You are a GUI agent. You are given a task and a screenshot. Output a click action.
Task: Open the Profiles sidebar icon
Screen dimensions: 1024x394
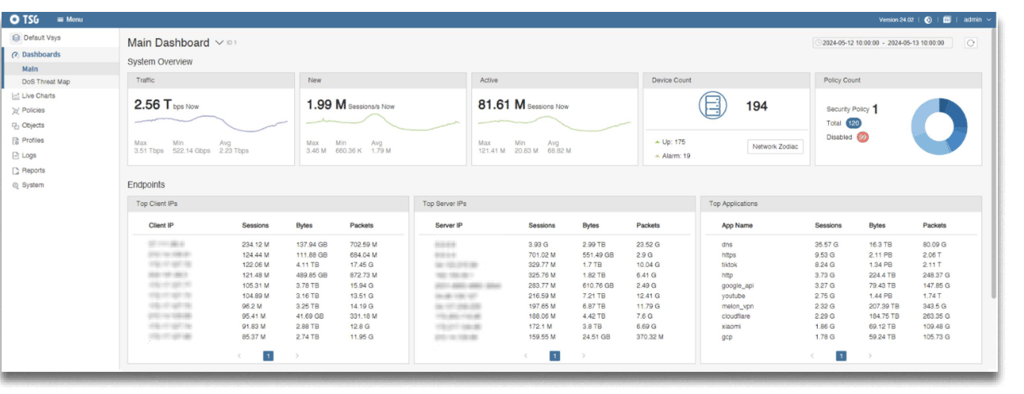click(16, 140)
